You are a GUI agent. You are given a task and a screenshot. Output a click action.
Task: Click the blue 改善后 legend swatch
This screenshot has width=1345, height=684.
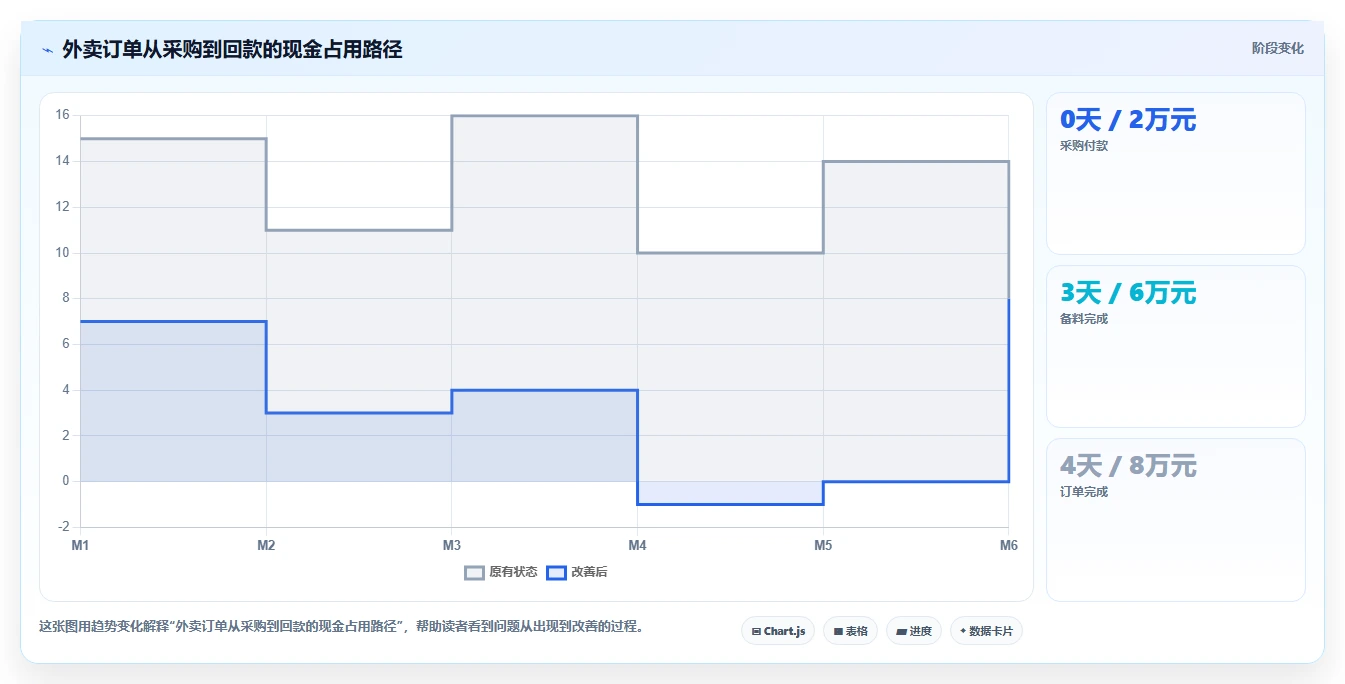(555, 572)
